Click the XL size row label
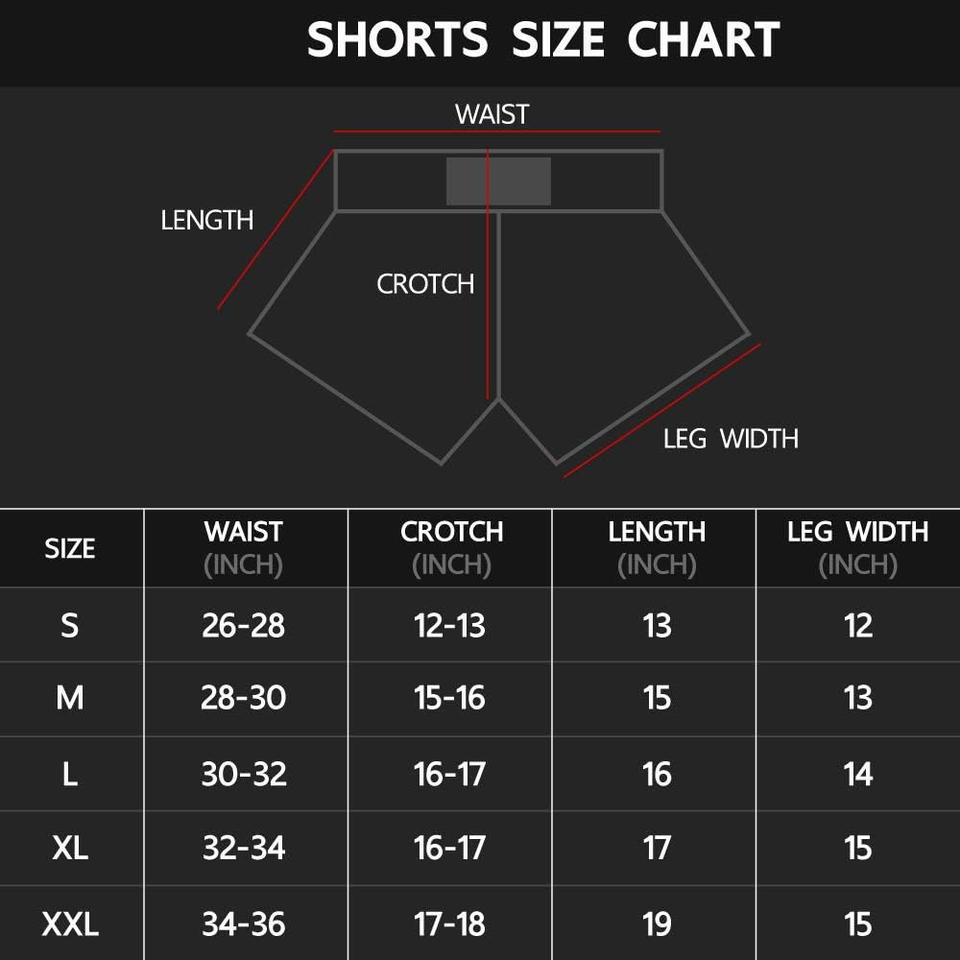The height and width of the screenshot is (960, 960). tap(70, 848)
